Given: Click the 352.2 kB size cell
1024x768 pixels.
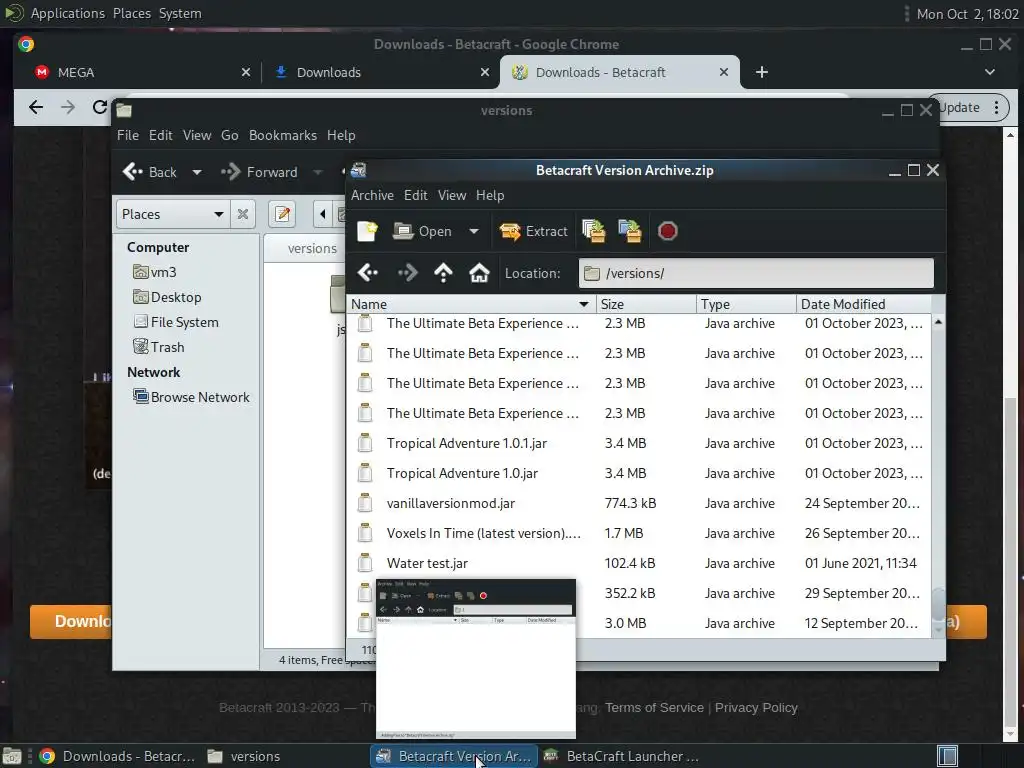Looking at the screenshot, I should pyautogui.click(x=630, y=594).
